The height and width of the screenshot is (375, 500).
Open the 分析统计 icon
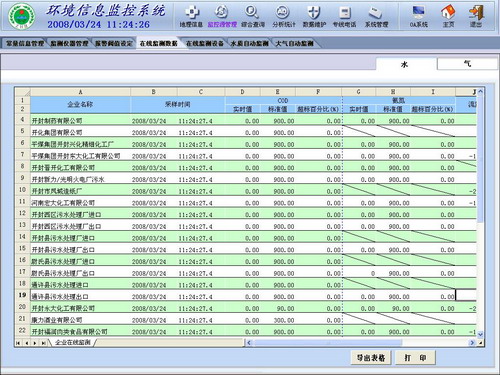point(283,12)
